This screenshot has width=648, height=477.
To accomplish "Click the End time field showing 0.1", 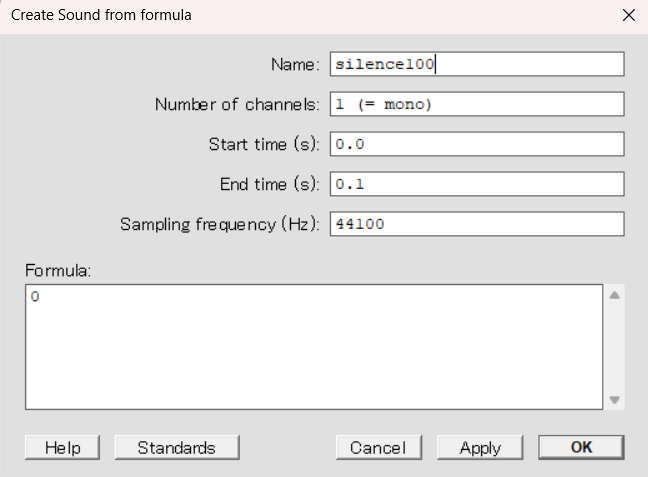I will [x=477, y=184].
